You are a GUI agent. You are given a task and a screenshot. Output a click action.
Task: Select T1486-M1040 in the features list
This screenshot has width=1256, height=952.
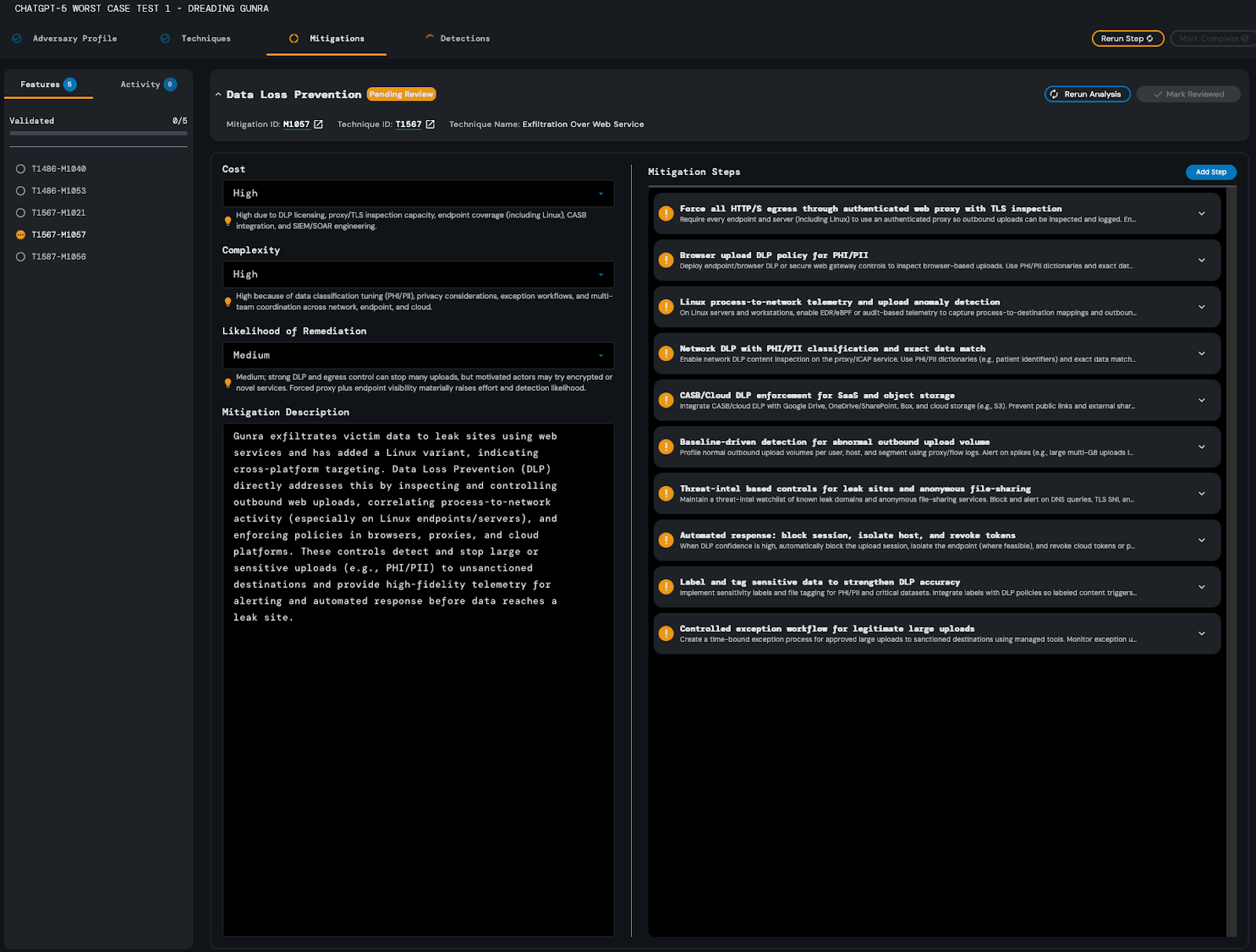tap(59, 169)
